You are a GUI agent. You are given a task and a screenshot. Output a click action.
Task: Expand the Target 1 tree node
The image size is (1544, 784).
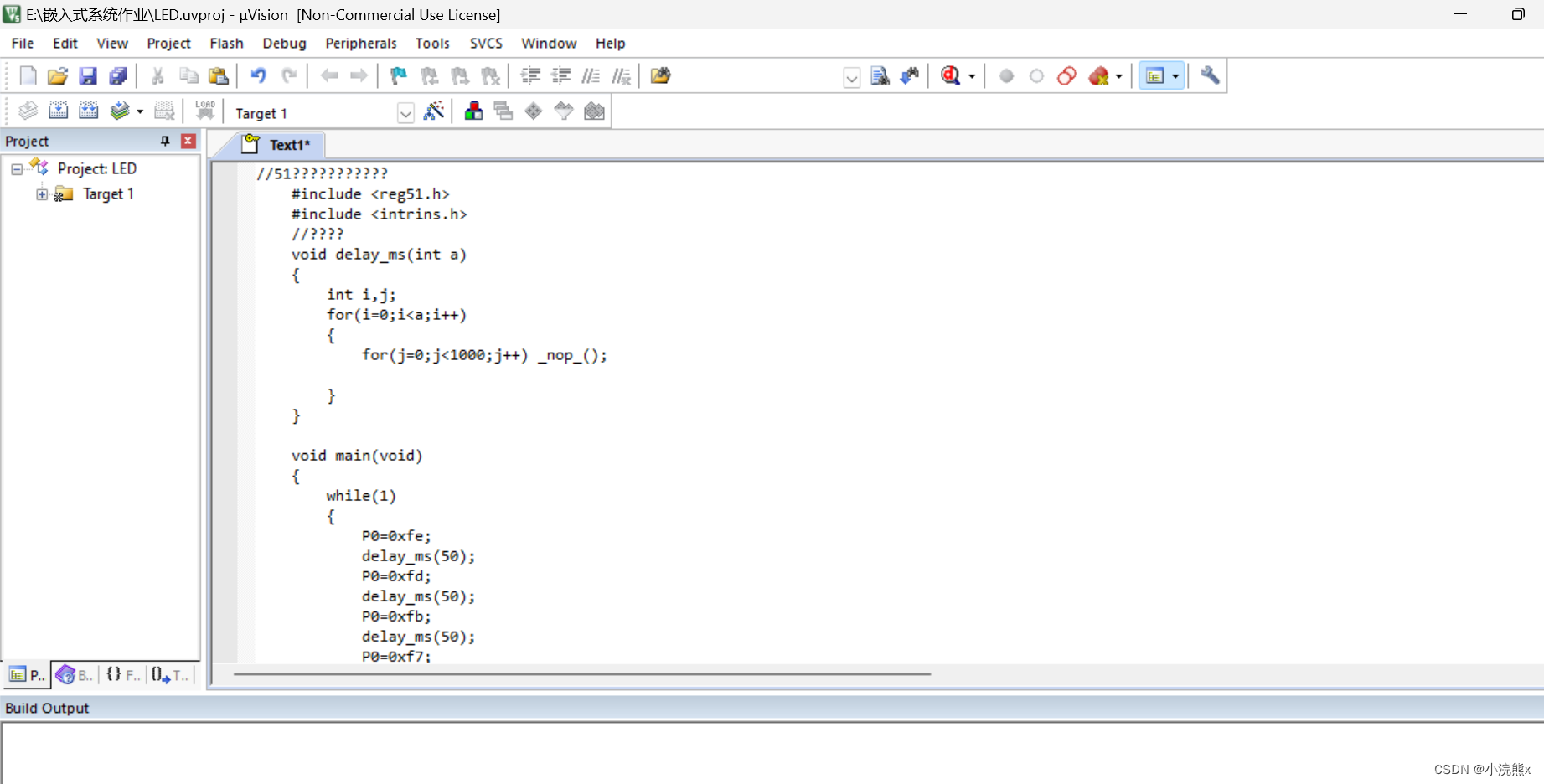click(x=42, y=194)
